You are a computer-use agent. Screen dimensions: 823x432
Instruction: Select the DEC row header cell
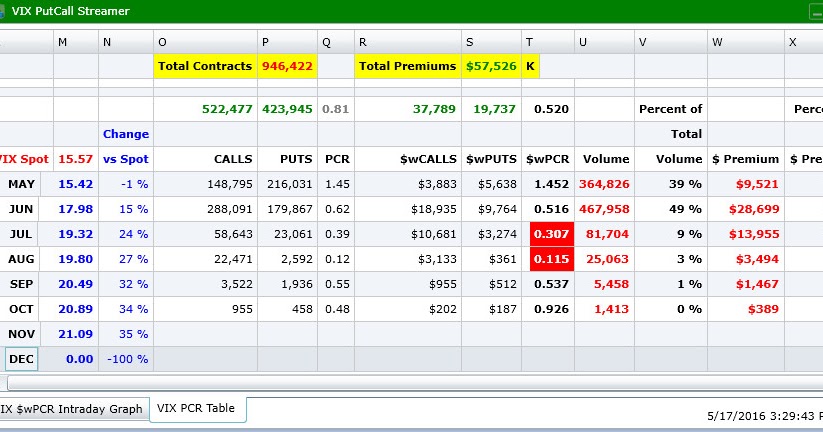pos(22,360)
